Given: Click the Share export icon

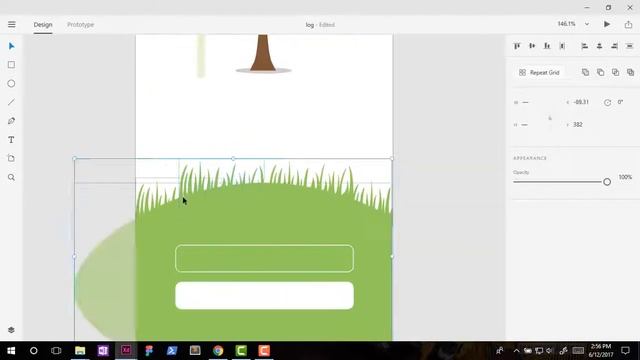Looking at the screenshot, I should pos(628,24).
